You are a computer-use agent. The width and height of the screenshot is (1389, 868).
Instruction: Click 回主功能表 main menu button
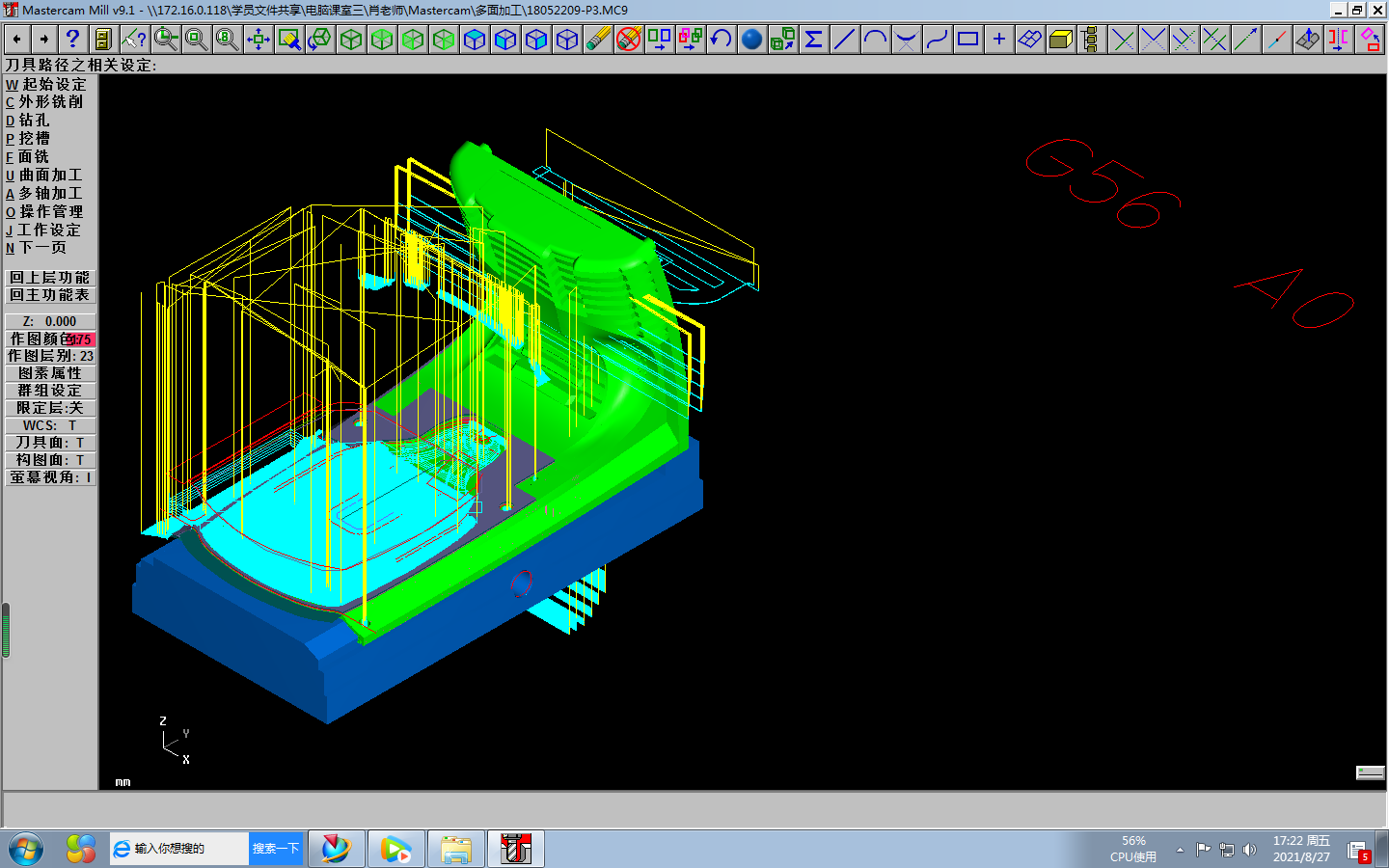click(50, 295)
